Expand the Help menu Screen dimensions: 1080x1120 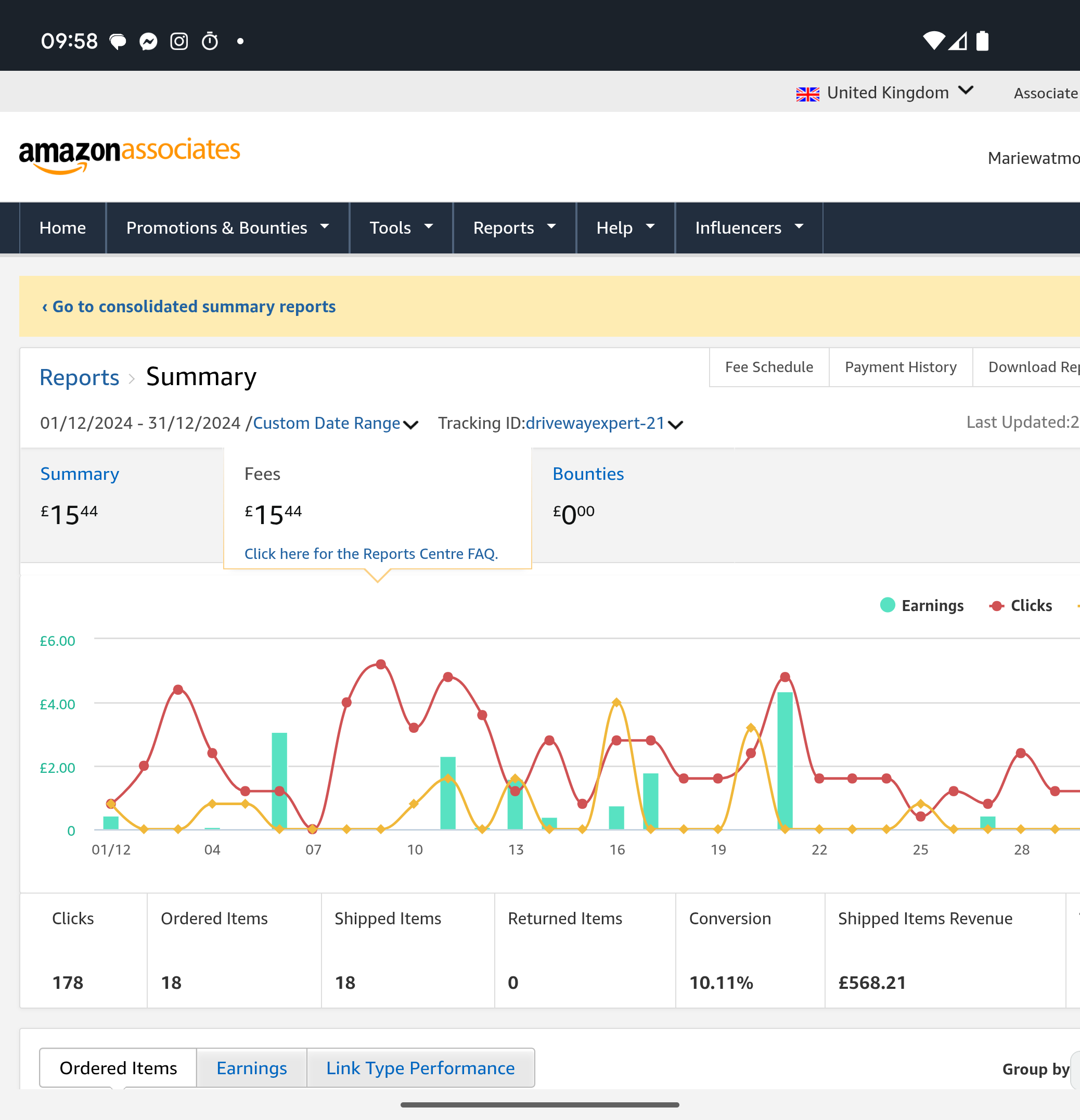tap(625, 227)
